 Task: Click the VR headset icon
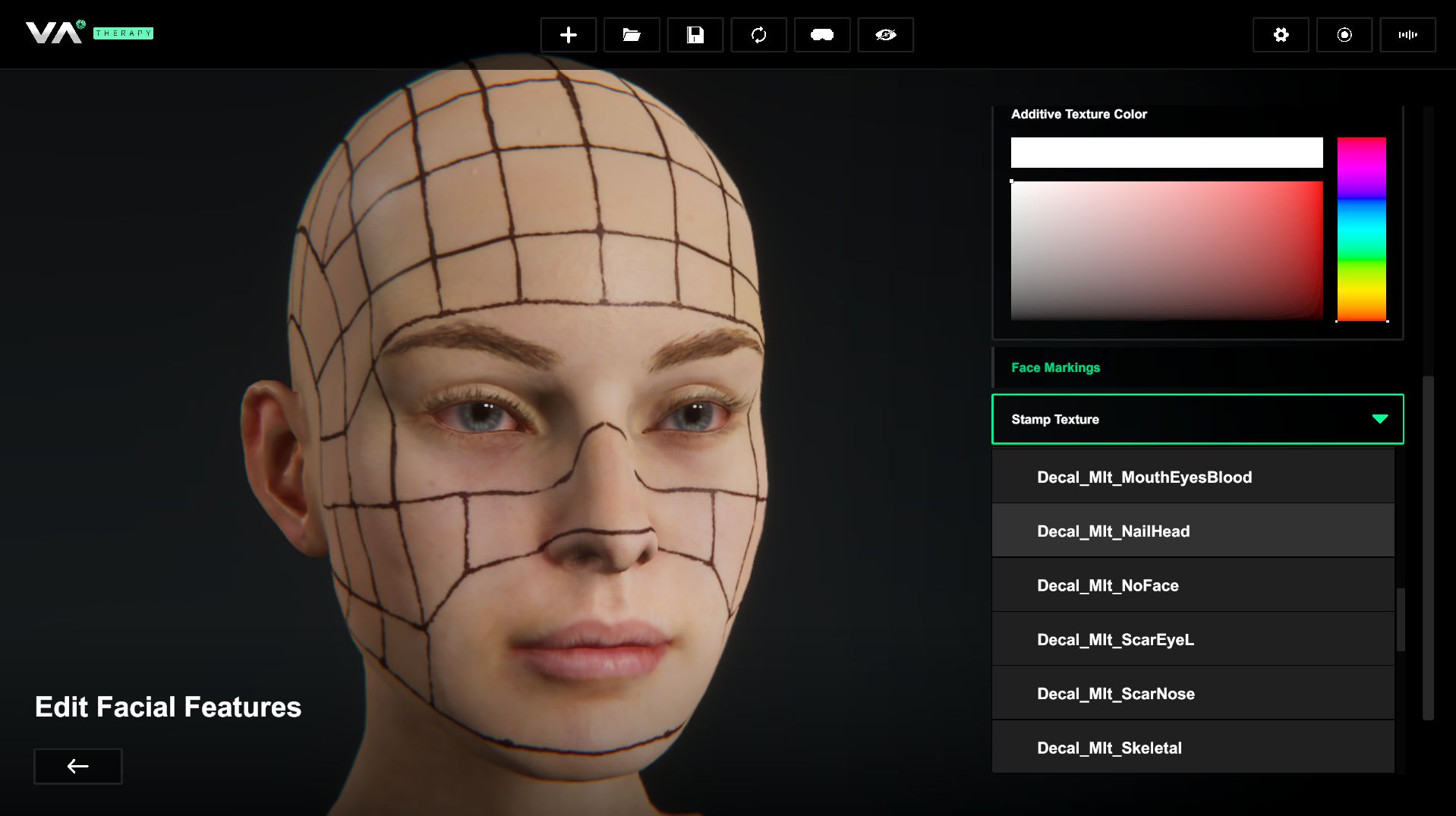[x=821, y=35]
